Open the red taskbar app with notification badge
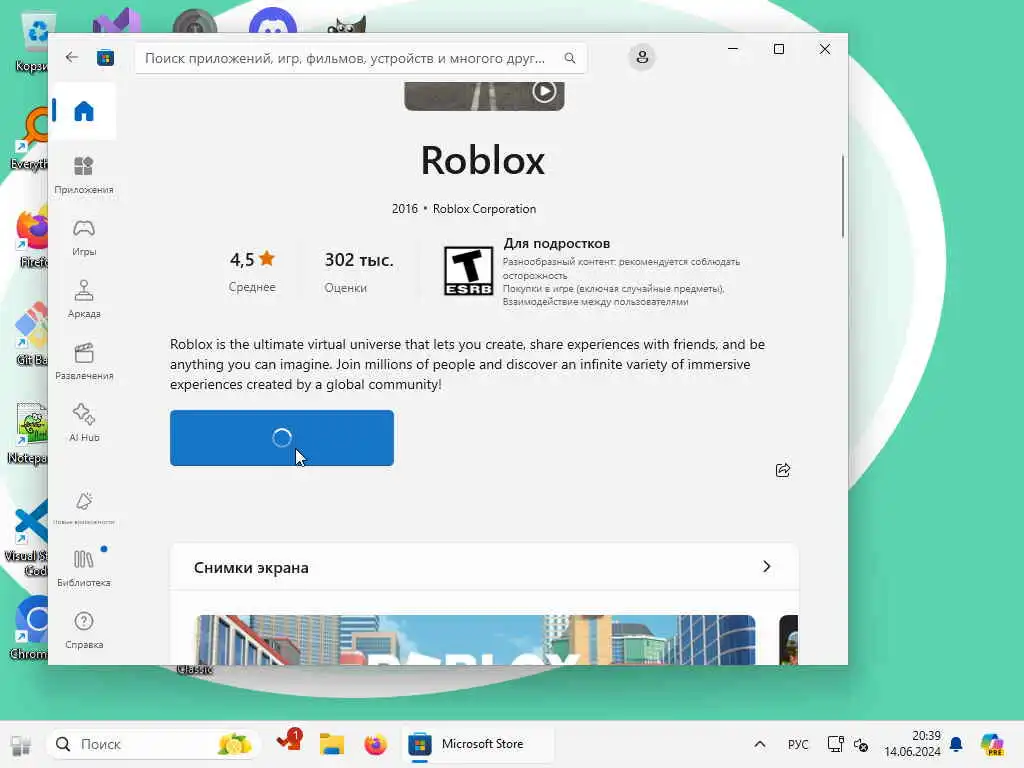Image resolution: width=1024 pixels, height=768 pixels. 288,742
